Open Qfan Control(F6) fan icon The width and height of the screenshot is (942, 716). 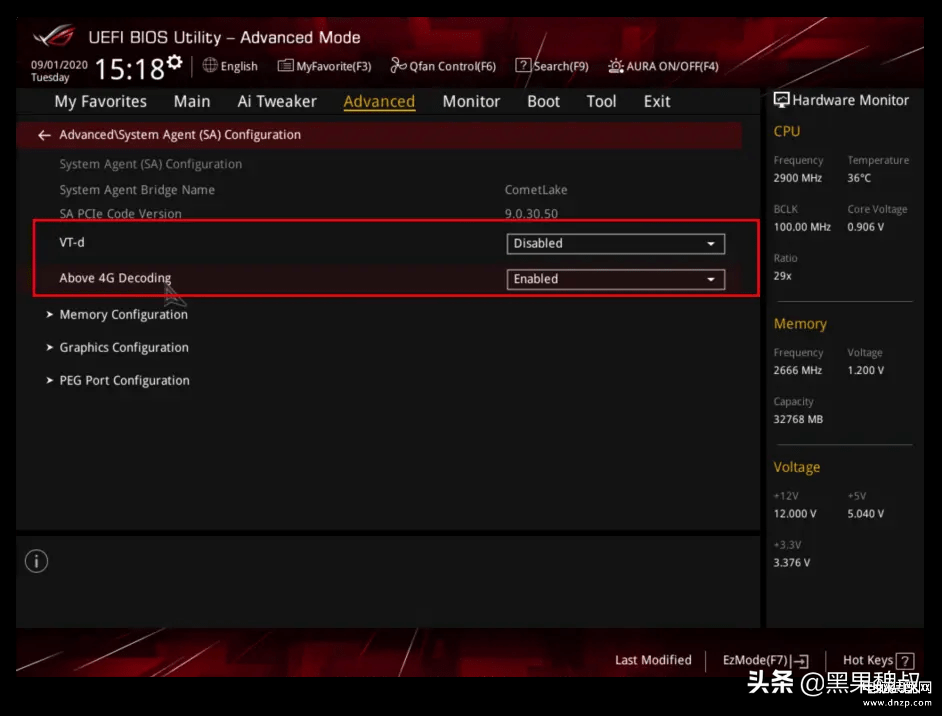coord(398,66)
